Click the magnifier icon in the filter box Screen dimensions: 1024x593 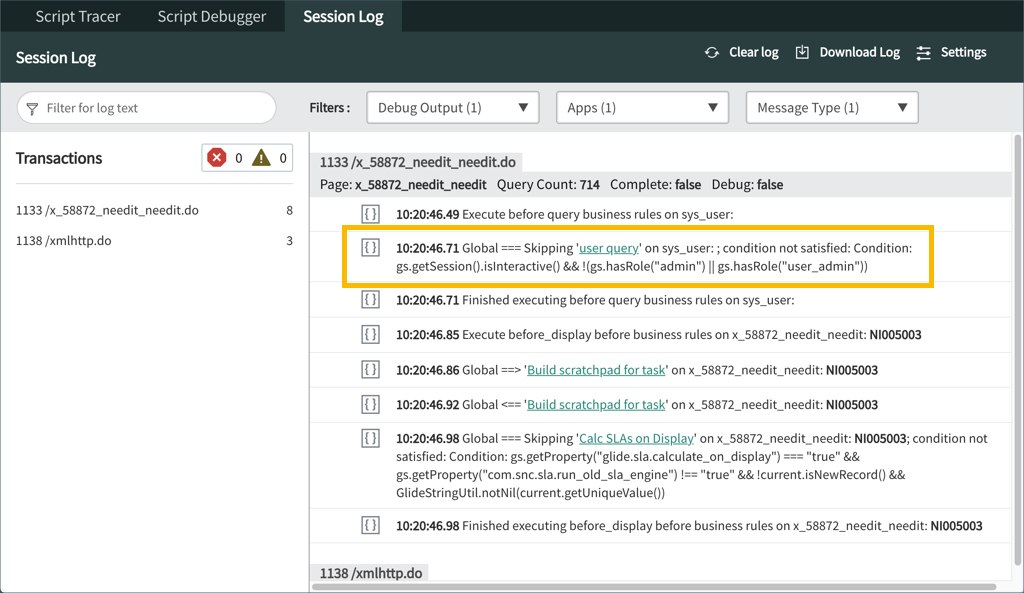pyautogui.click(x=33, y=107)
